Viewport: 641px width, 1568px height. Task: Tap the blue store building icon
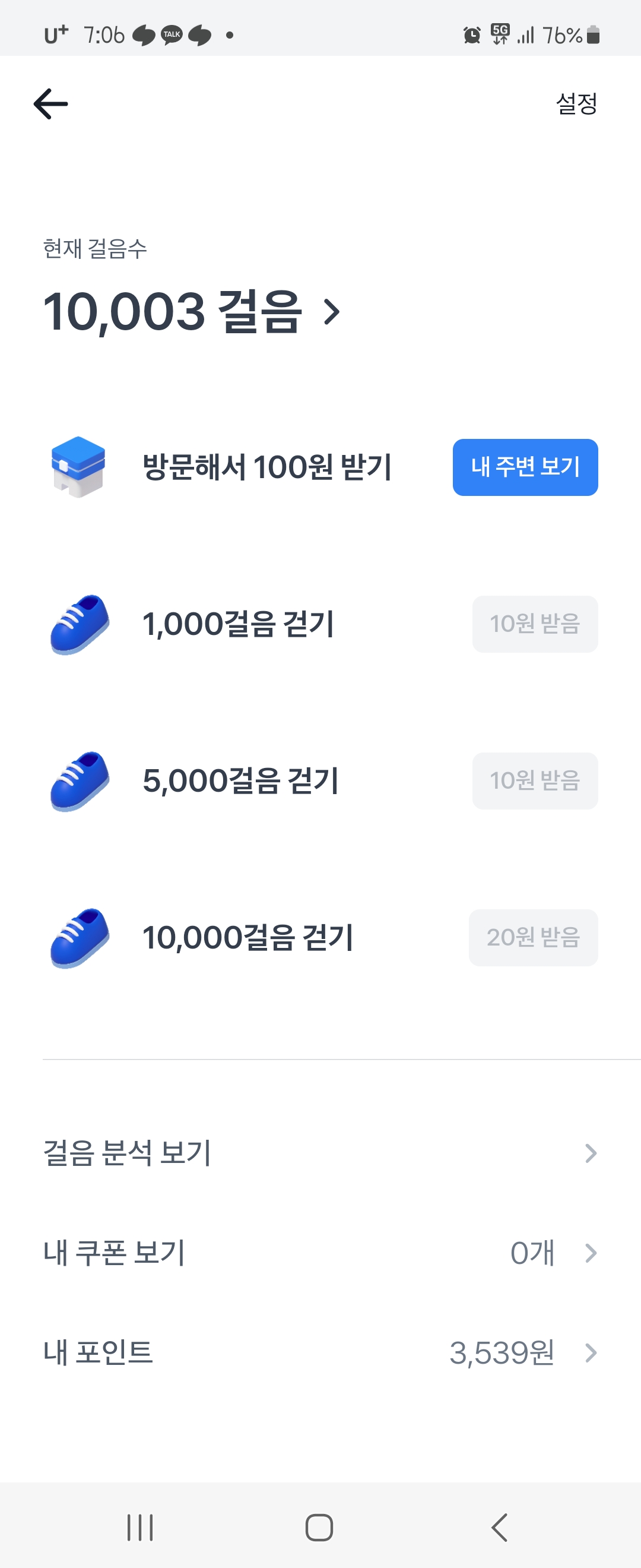click(x=78, y=467)
